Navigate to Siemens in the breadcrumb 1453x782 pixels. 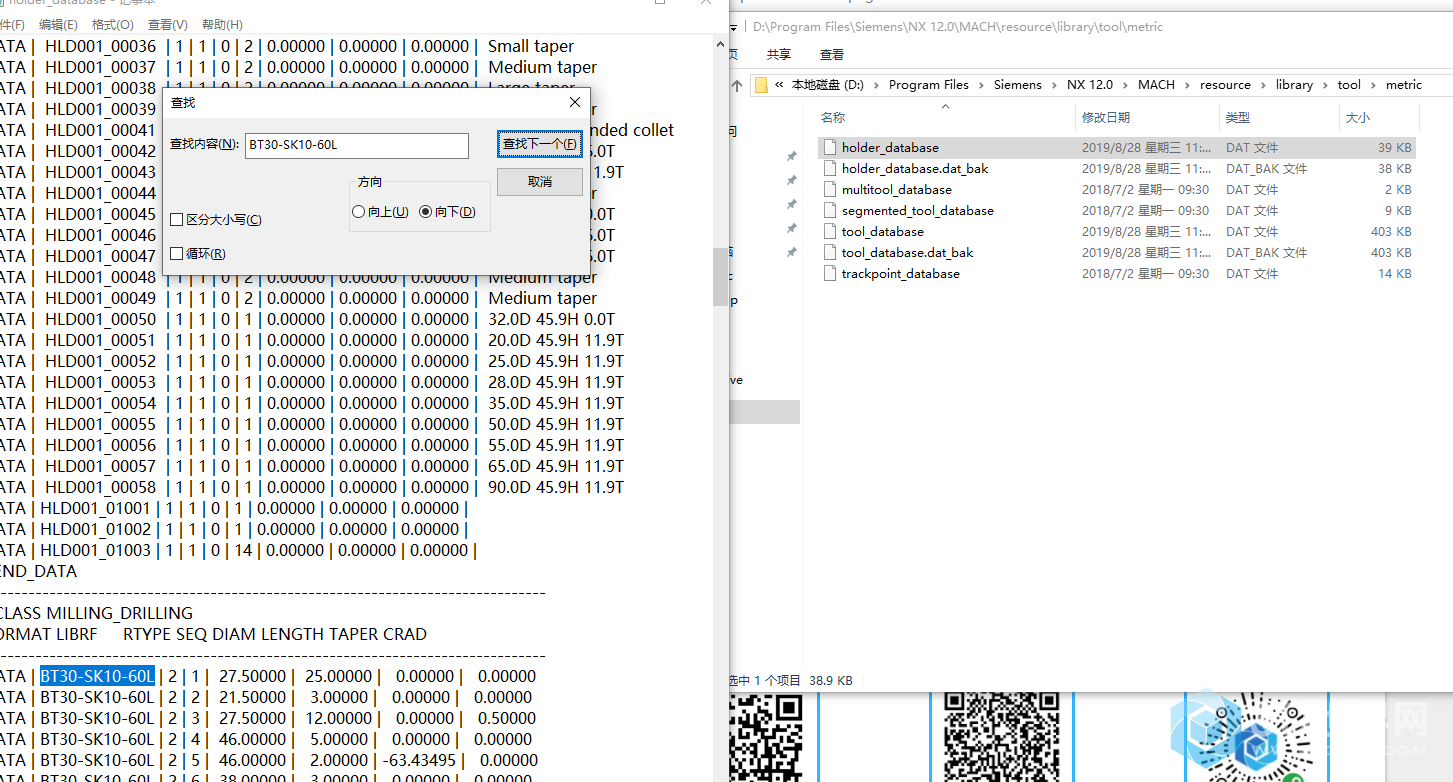(1018, 85)
